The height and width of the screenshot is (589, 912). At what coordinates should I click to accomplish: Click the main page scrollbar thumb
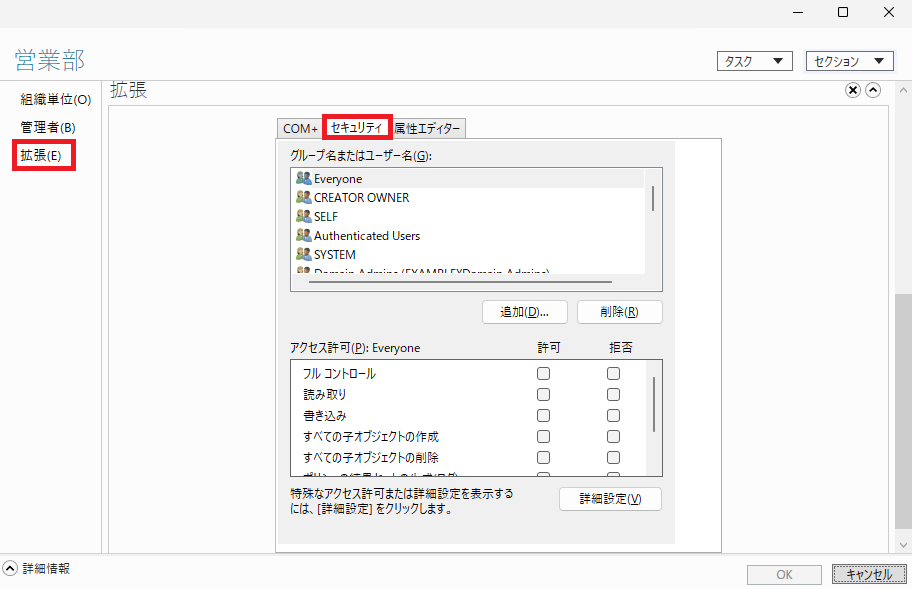click(x=903, y=412)
